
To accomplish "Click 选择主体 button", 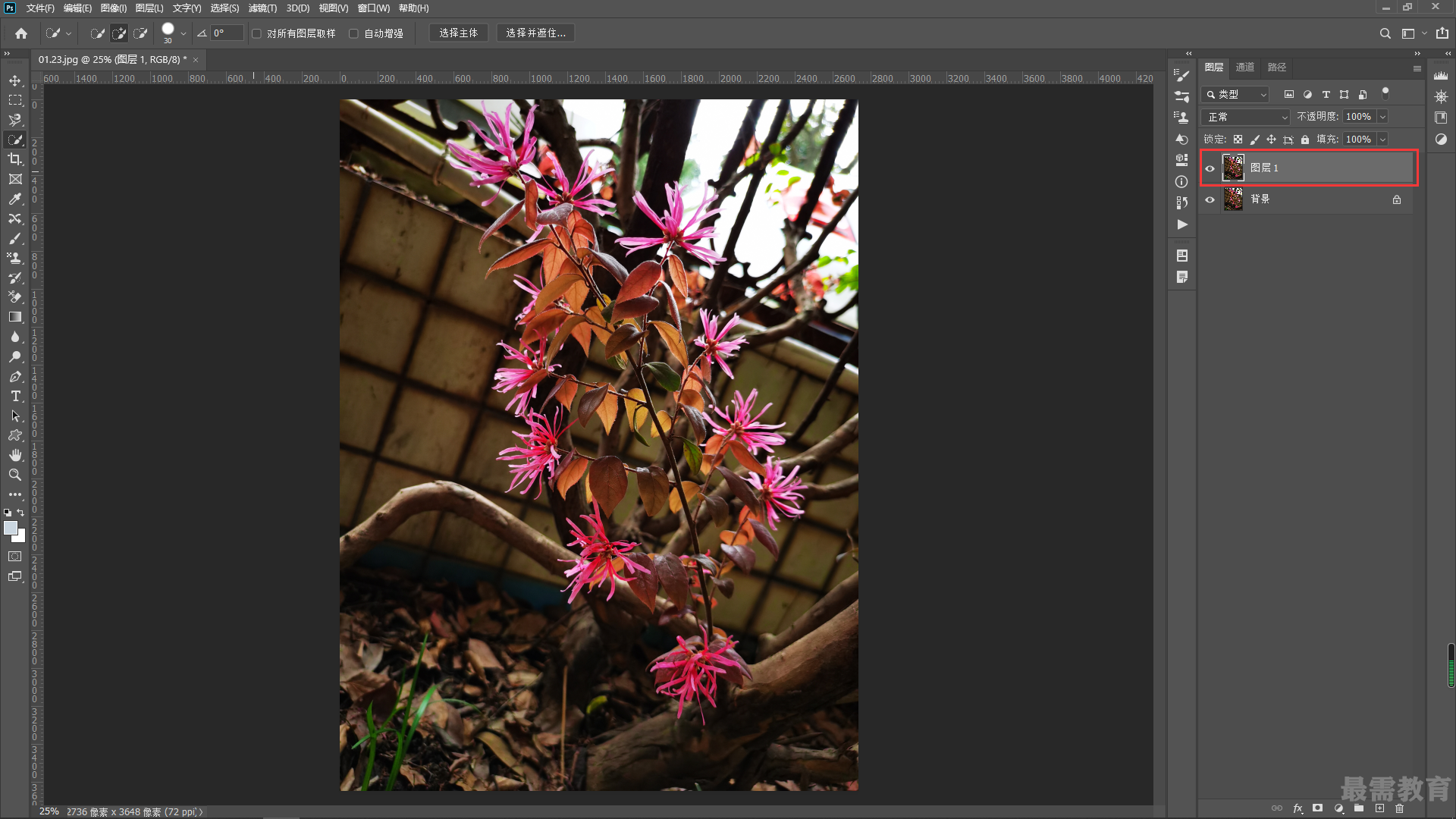I will [x=459, y=33].
